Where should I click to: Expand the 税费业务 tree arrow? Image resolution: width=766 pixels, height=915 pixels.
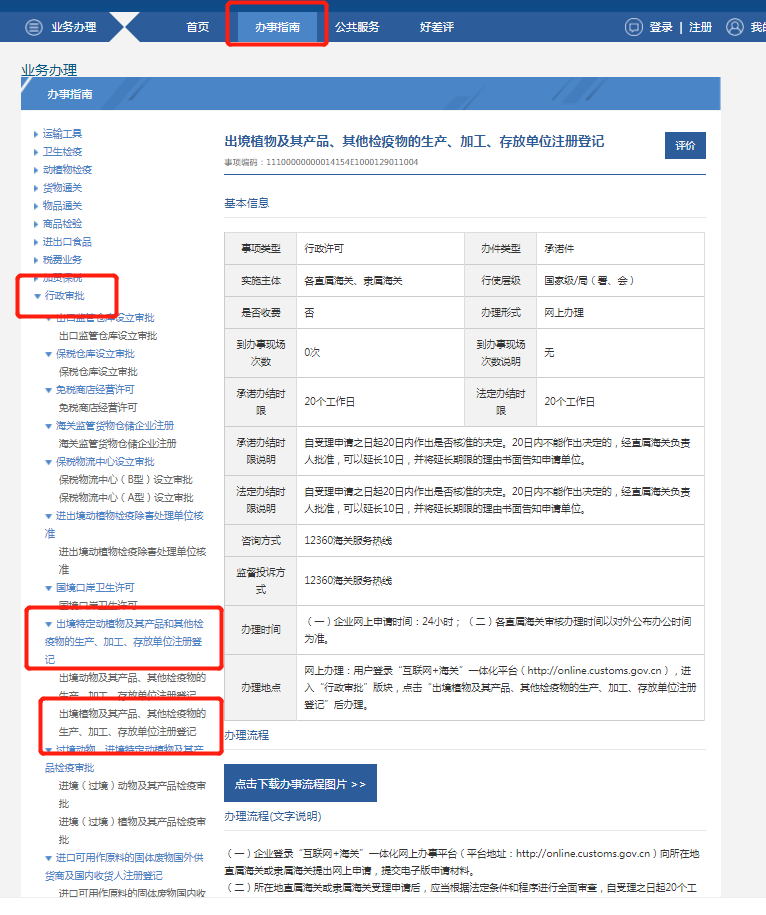36,260
